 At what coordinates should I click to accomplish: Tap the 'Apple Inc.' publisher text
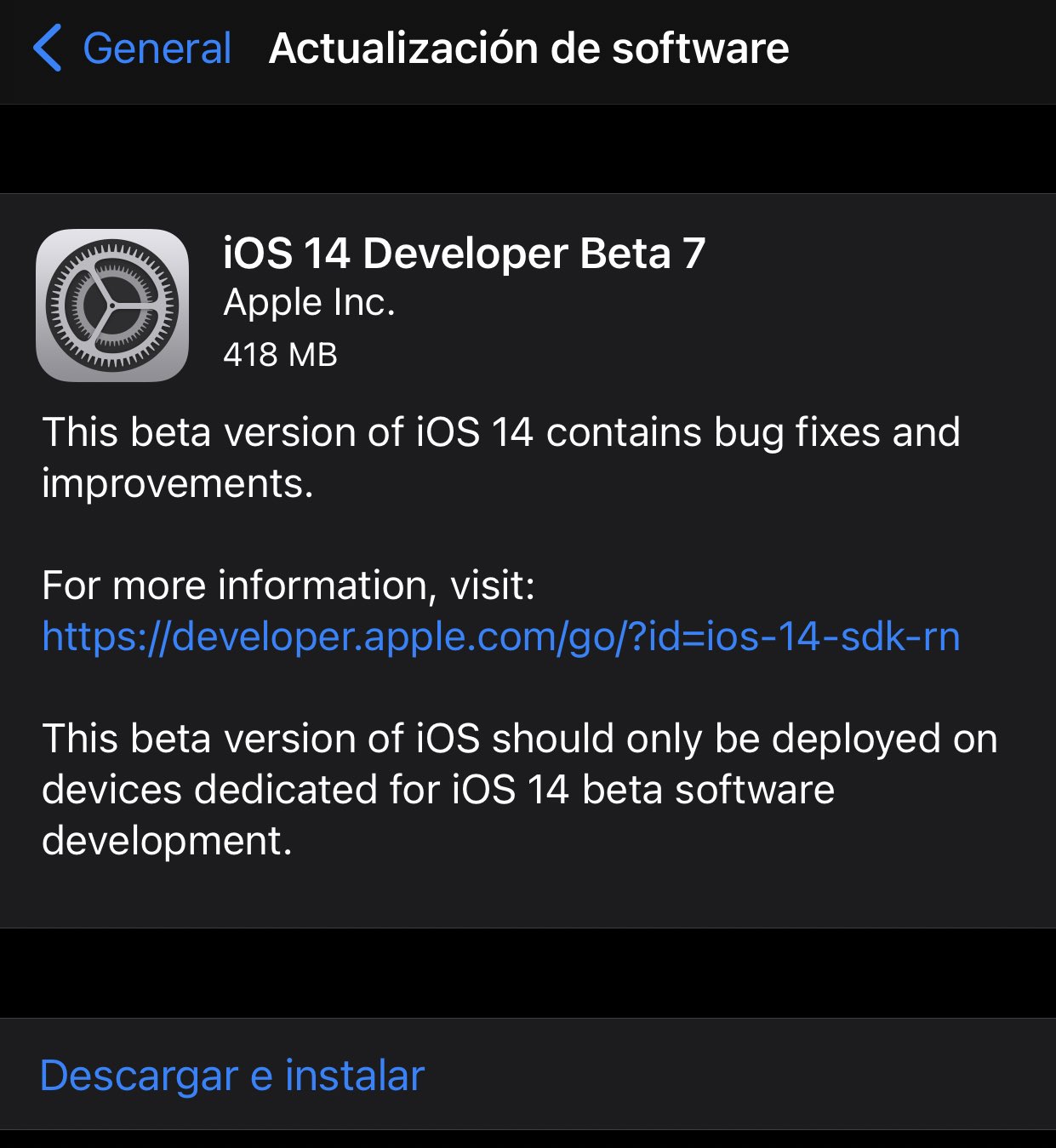[x=309, y=303]
